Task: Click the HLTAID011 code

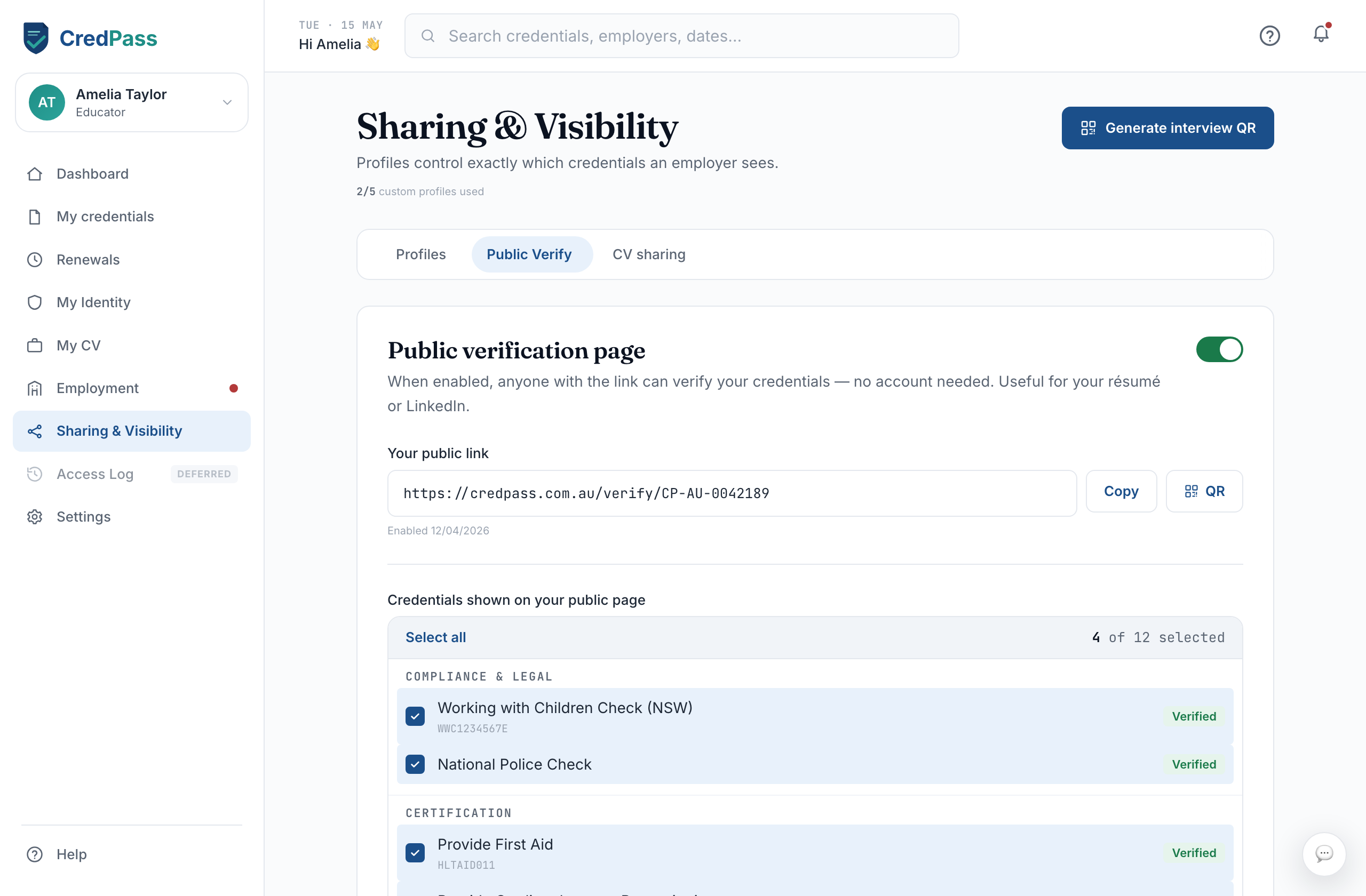Action: pos(466,865)
